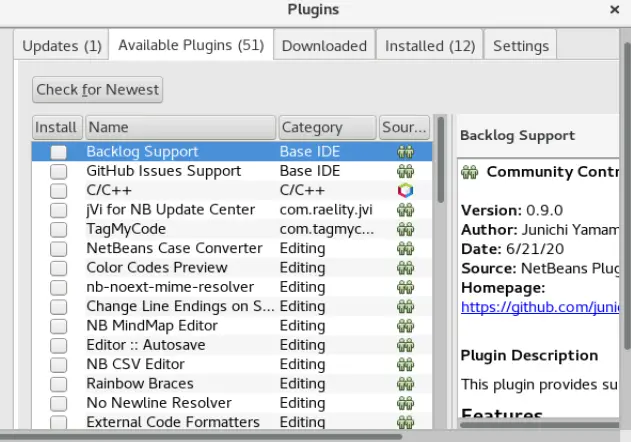Check the Editor :: Autosave install box
This screenshot has width=631, height=442.
click(x=58, y=345)
